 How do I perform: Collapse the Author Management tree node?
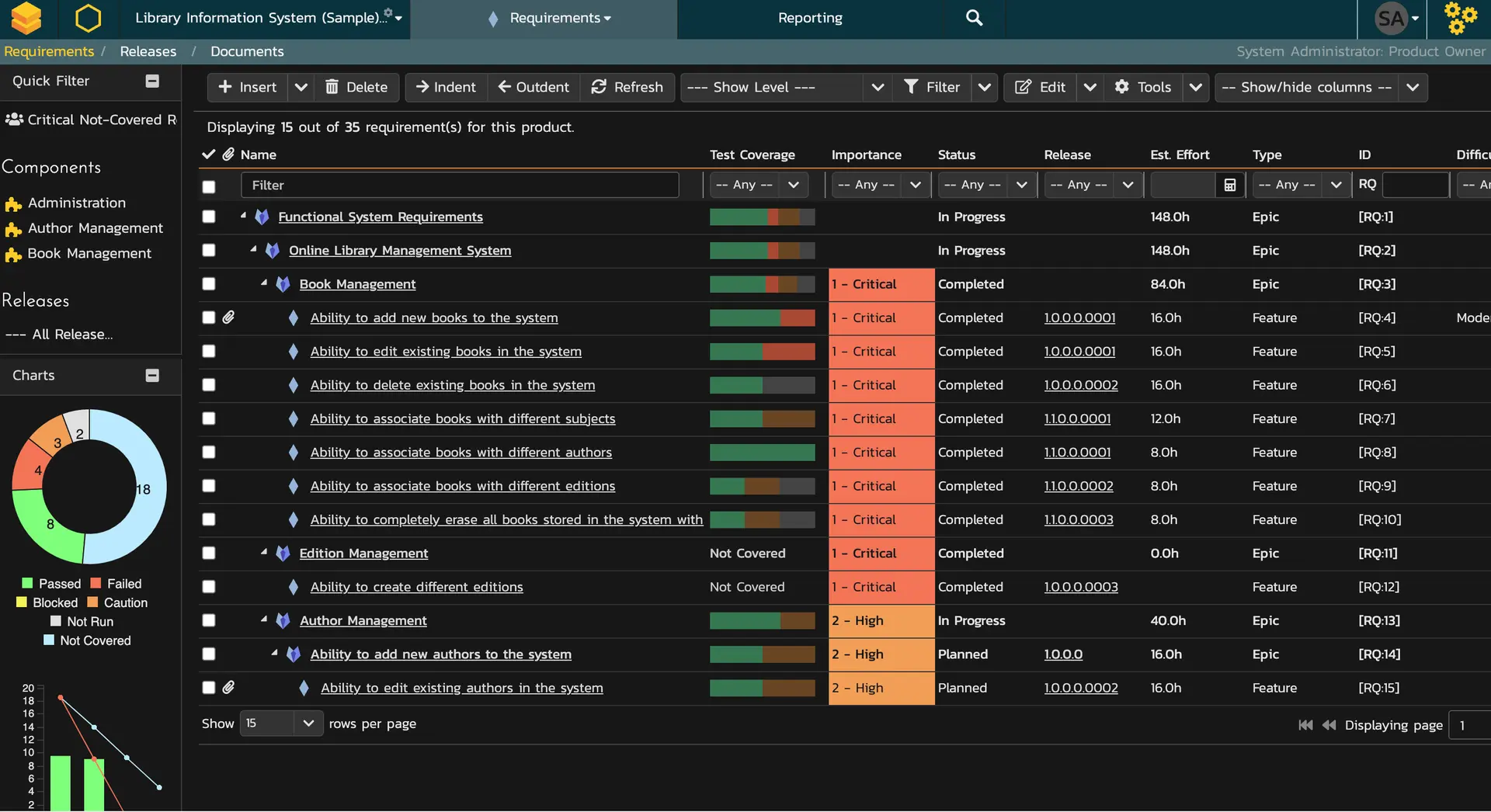tap(264, 619)
